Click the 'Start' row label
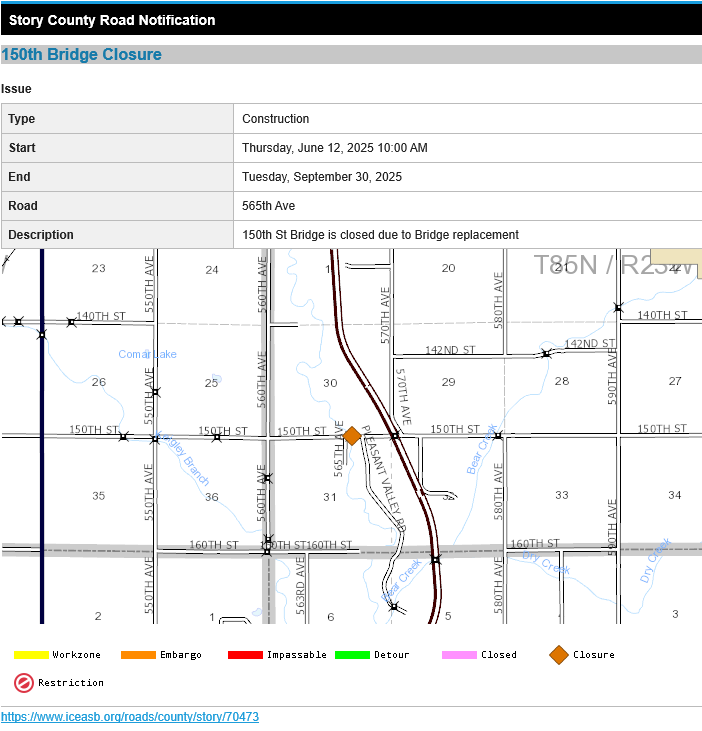702x731 pixels. [22, 148]
